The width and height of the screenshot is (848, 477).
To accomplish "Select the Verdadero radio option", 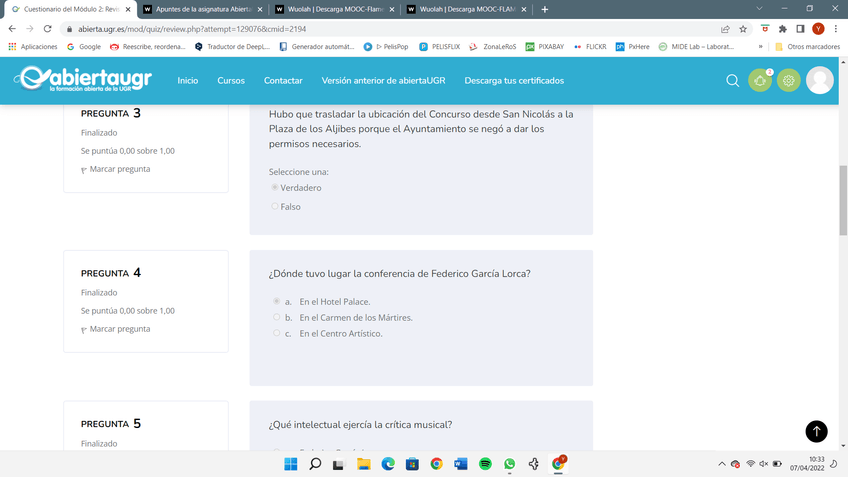I will (275, 187).
